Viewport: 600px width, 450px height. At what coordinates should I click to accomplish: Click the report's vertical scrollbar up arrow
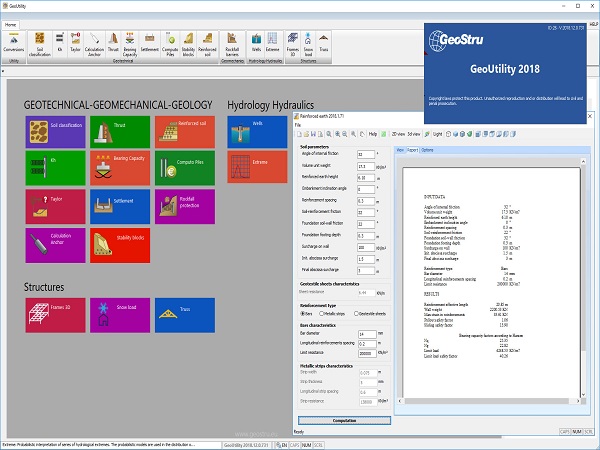583,161
